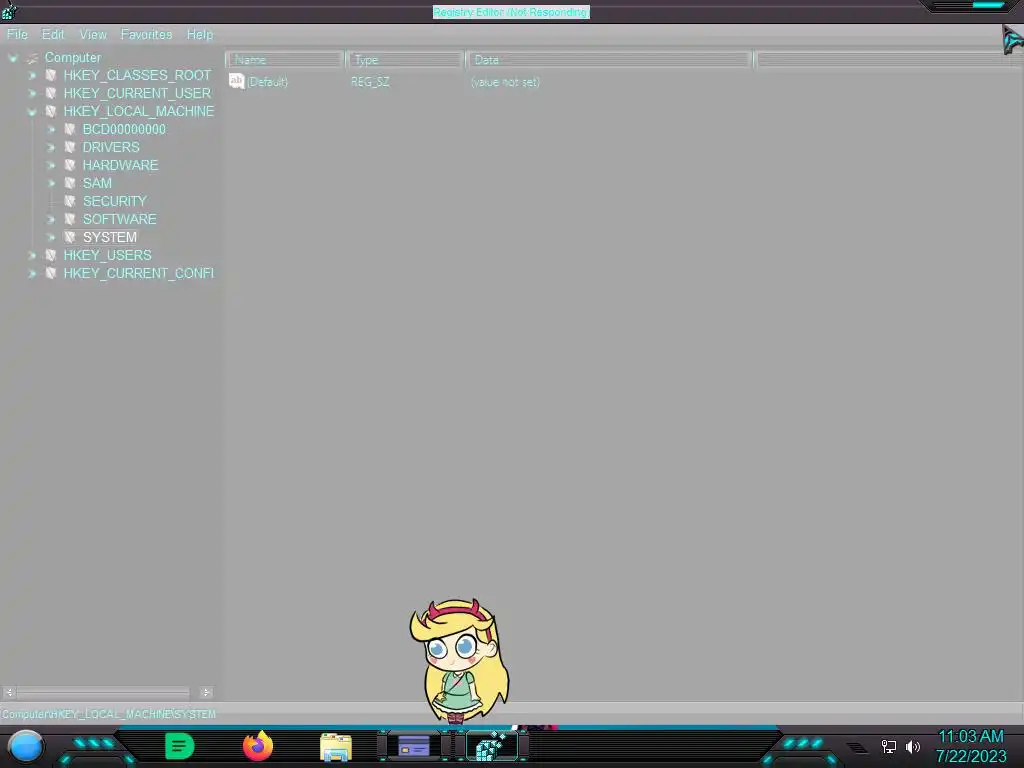
Task: Select the SYSTEM key label
Action: (110, 237)
